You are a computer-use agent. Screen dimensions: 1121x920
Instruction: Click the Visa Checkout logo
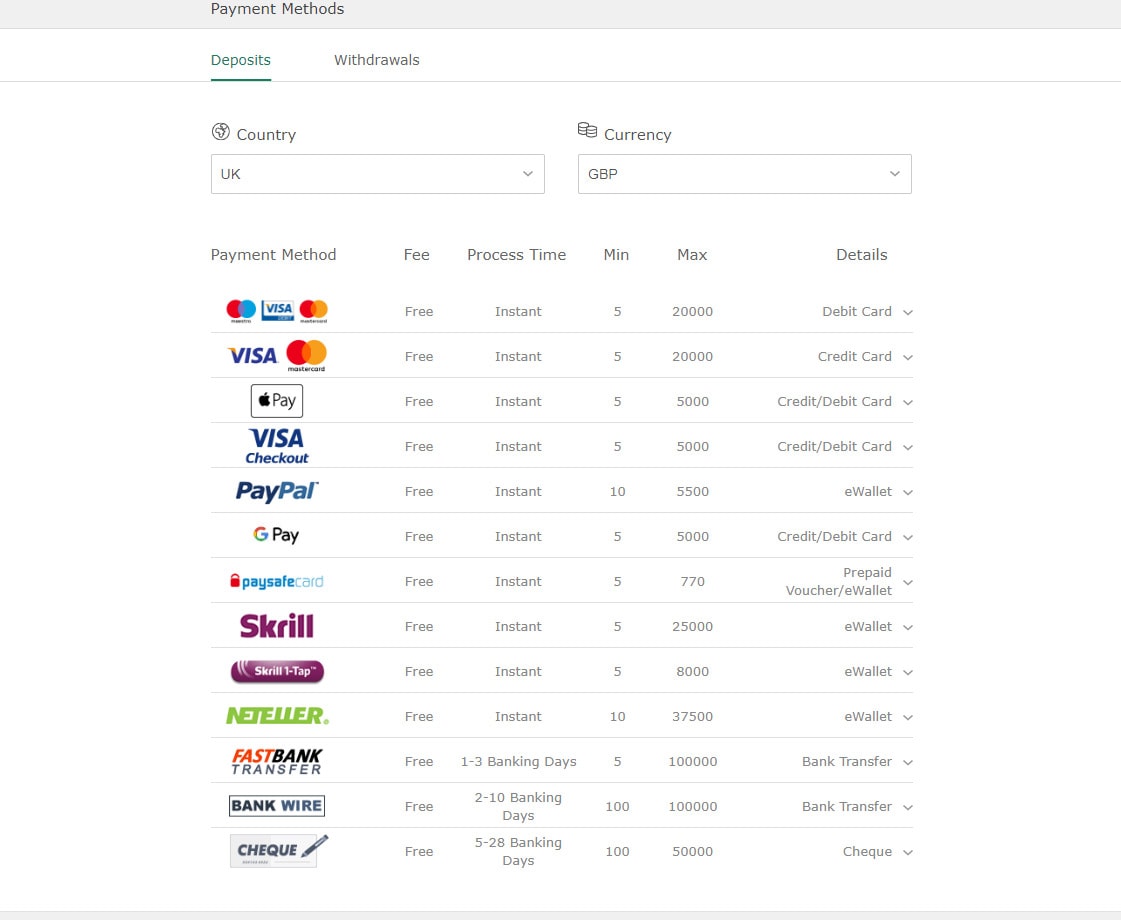pos(277,446)
